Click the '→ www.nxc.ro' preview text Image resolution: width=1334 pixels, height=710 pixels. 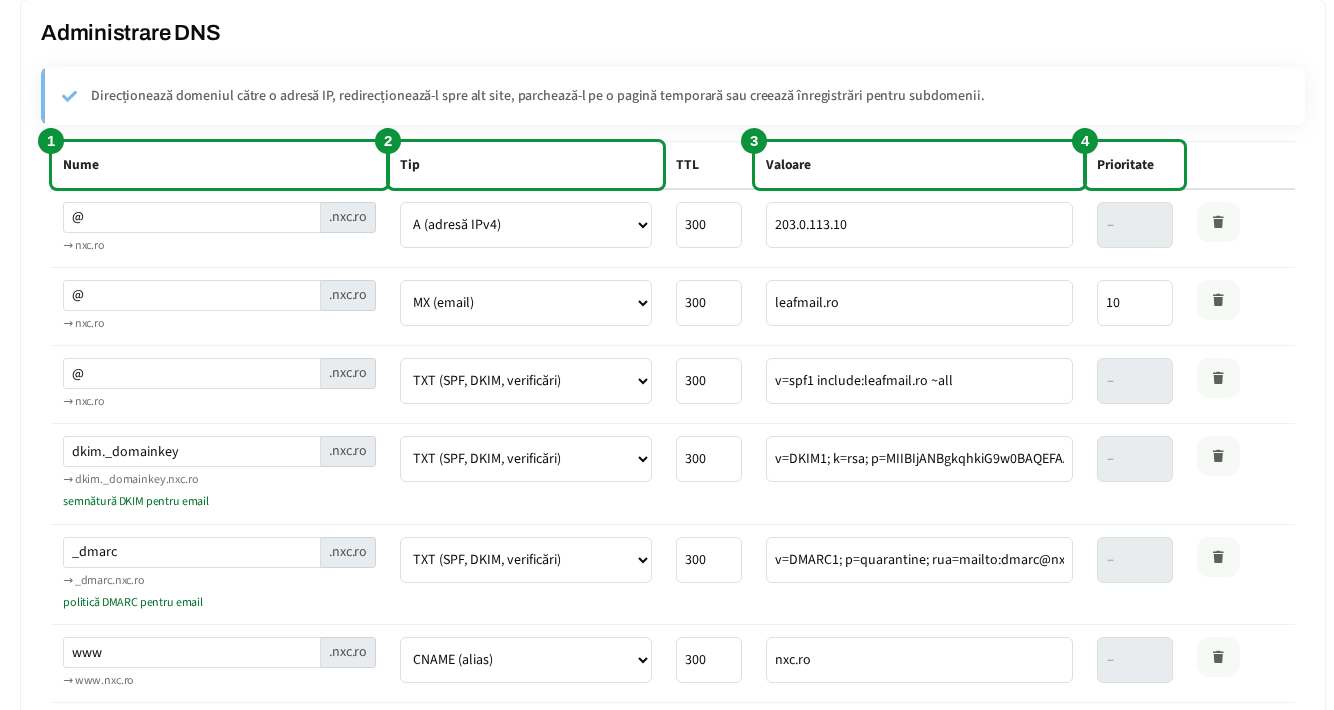click(x=98, y=680)
